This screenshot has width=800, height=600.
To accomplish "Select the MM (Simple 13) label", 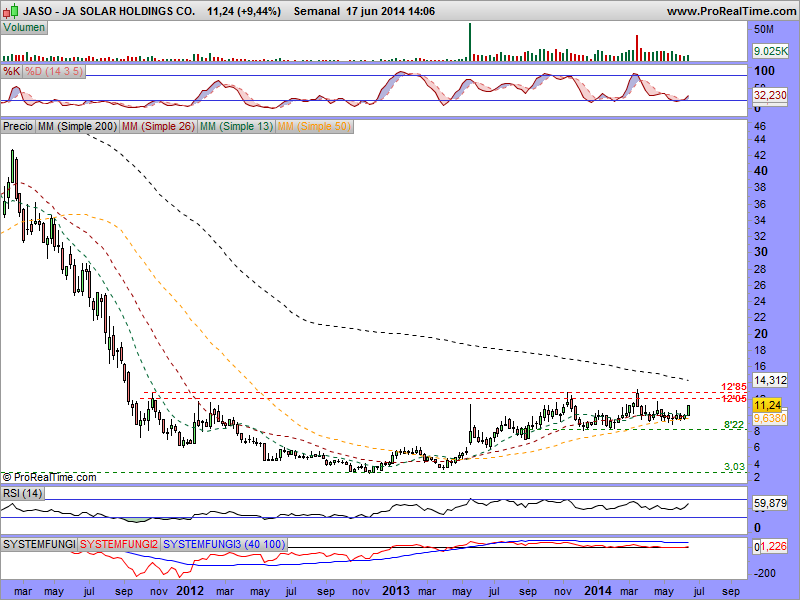I will pyautogui.click(x=236, y=126).
